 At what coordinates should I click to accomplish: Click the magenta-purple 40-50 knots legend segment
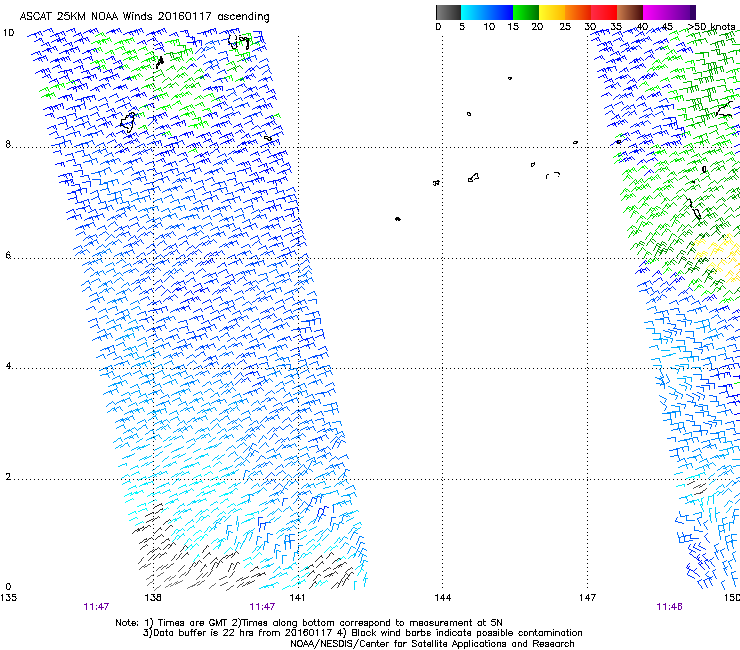point(666,12)
